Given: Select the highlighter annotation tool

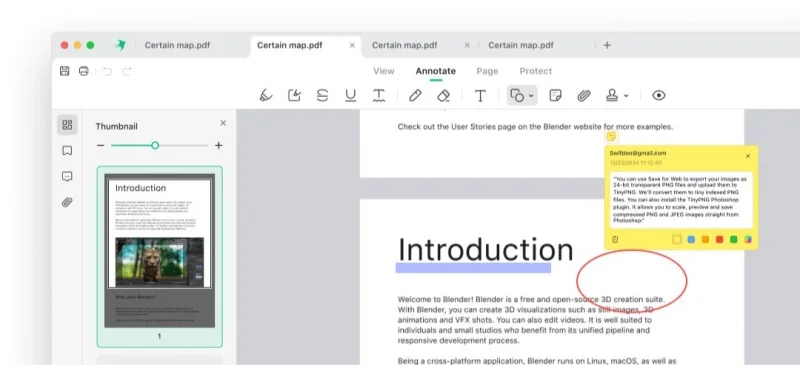Looking at the screenshot, I should (x=266, y=96).
